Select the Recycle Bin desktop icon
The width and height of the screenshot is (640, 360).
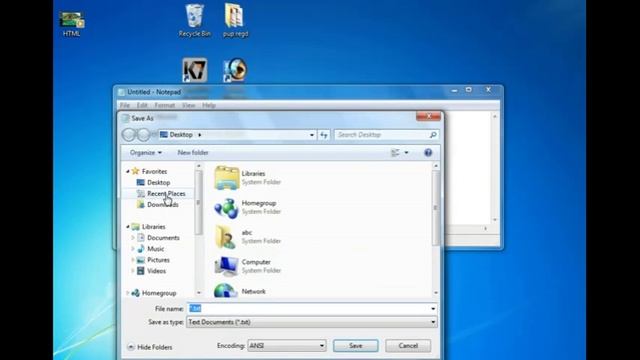coord(195,20)
